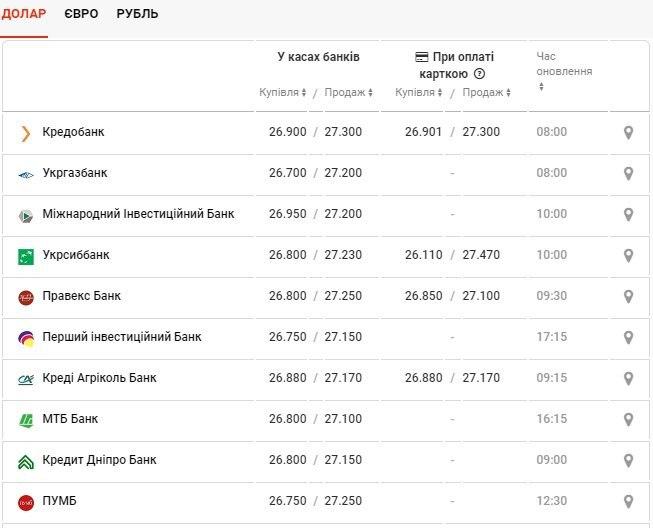
Task: Click the Правекс Банк logo icon
Action: click(26, 297)
